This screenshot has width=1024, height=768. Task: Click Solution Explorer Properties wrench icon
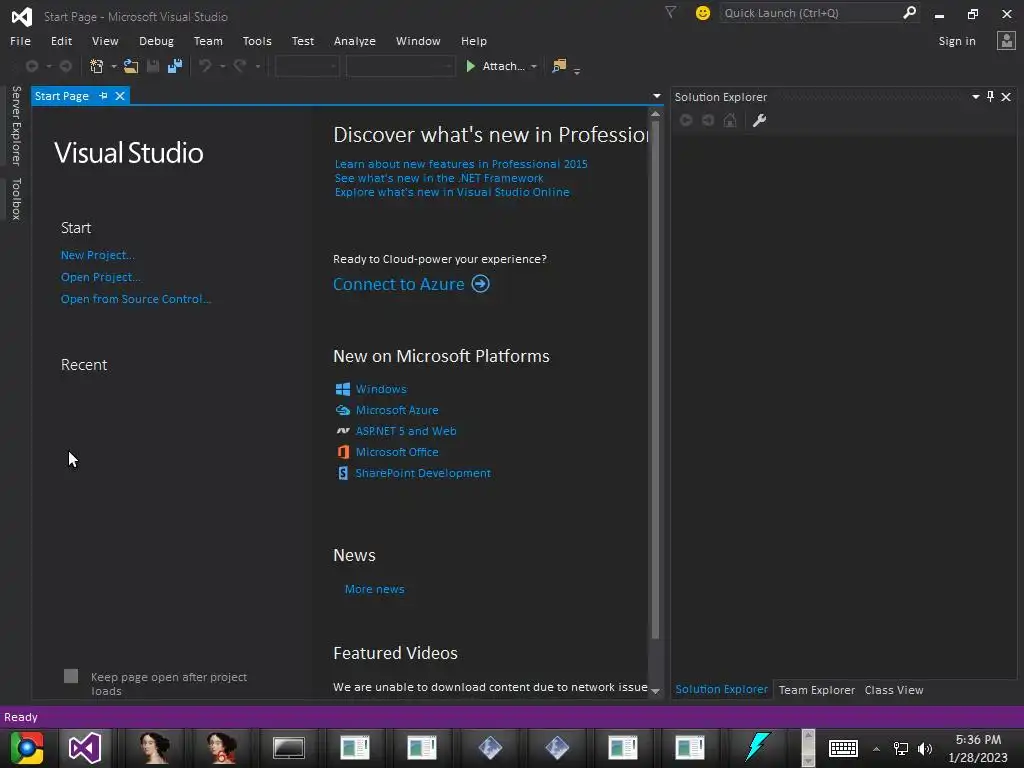760,120
